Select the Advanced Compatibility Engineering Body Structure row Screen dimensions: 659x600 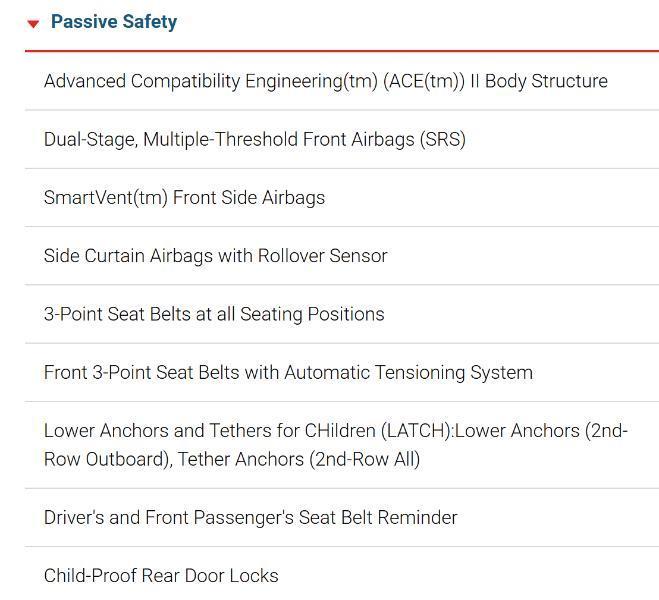325,81
